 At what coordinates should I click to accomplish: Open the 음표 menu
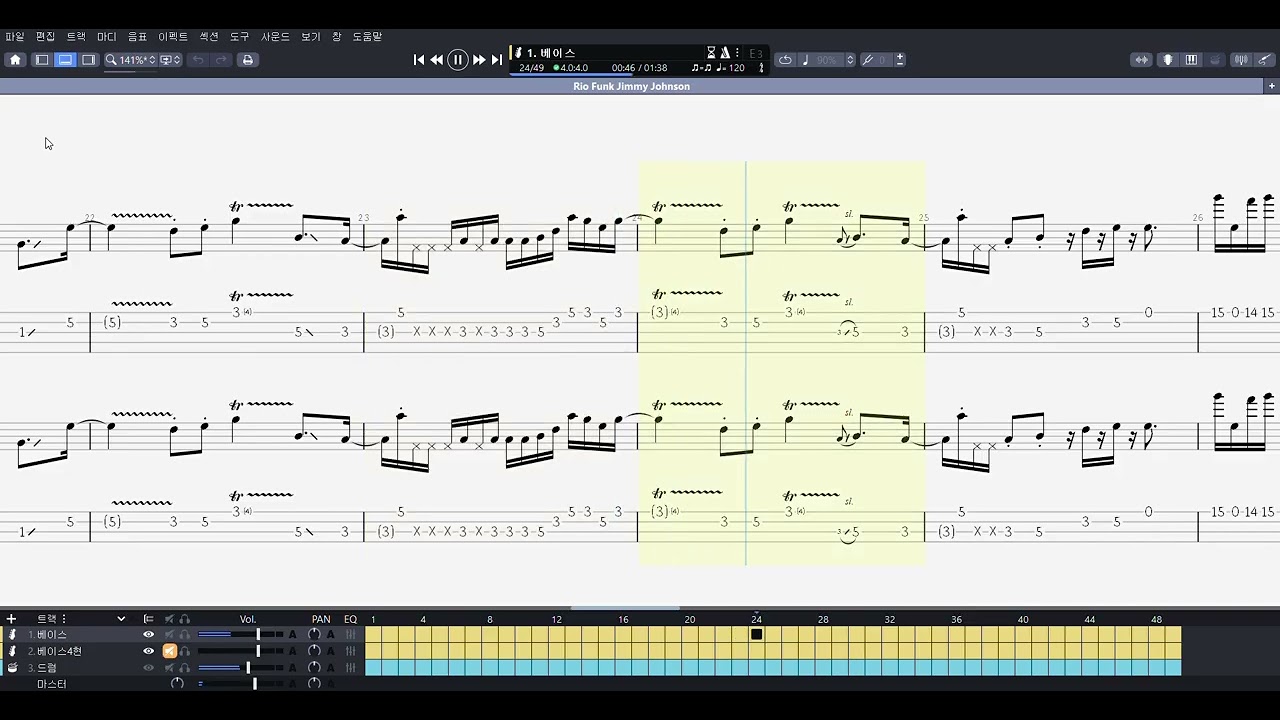137,37
